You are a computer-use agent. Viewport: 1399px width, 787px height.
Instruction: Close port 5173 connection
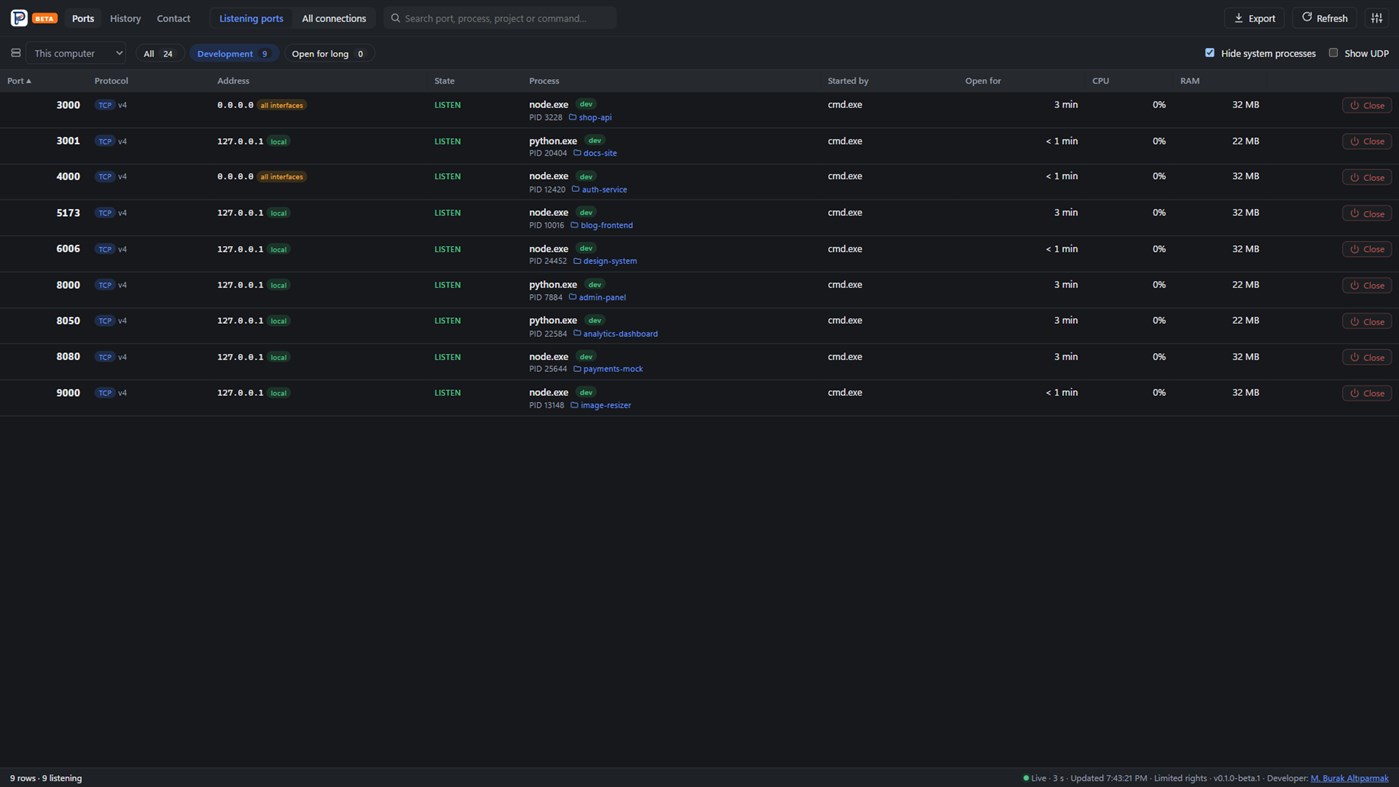[1366, 213]
